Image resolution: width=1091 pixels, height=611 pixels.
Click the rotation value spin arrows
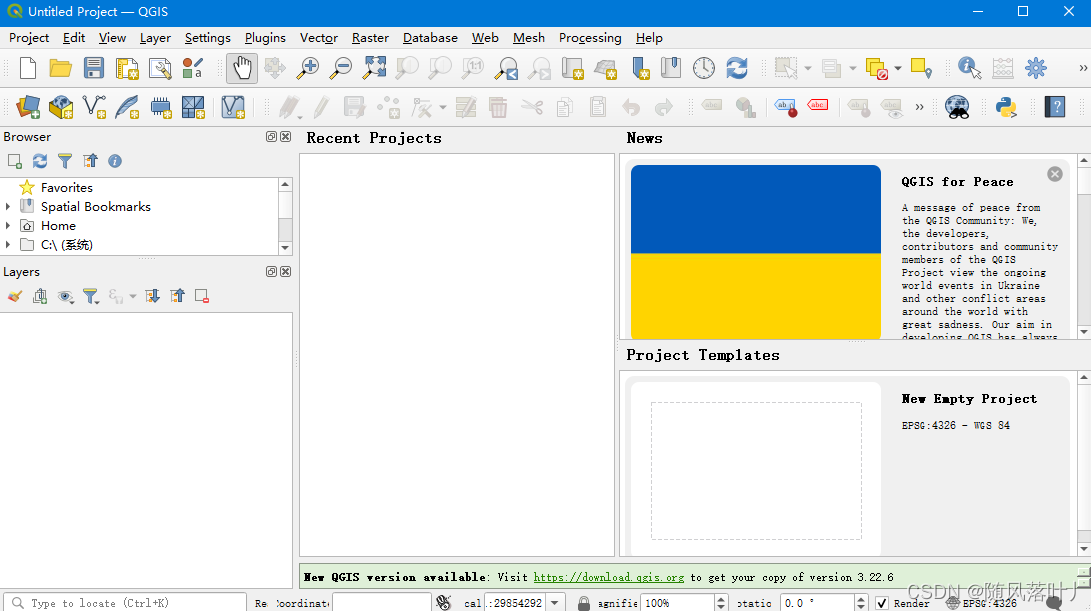pos(861,603)
